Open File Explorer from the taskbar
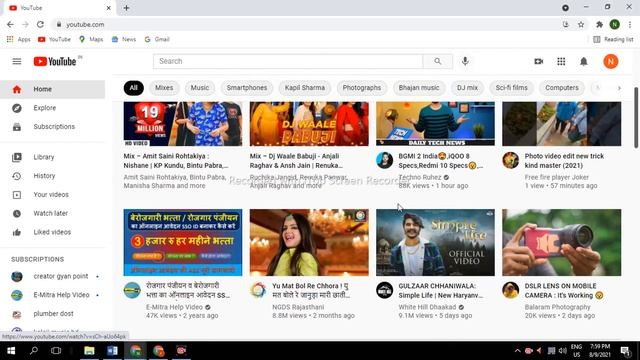The image size is (640, 360). coord(89,351)
